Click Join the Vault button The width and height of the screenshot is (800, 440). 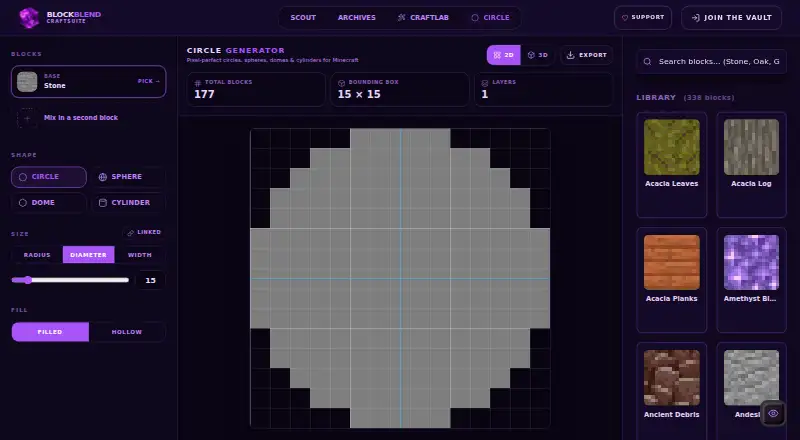click(731, 17)
